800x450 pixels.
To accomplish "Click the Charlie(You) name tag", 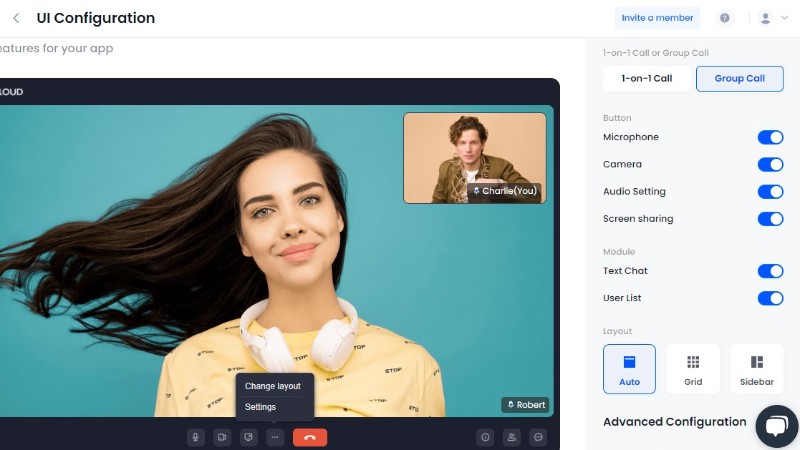I will [504, 191].
